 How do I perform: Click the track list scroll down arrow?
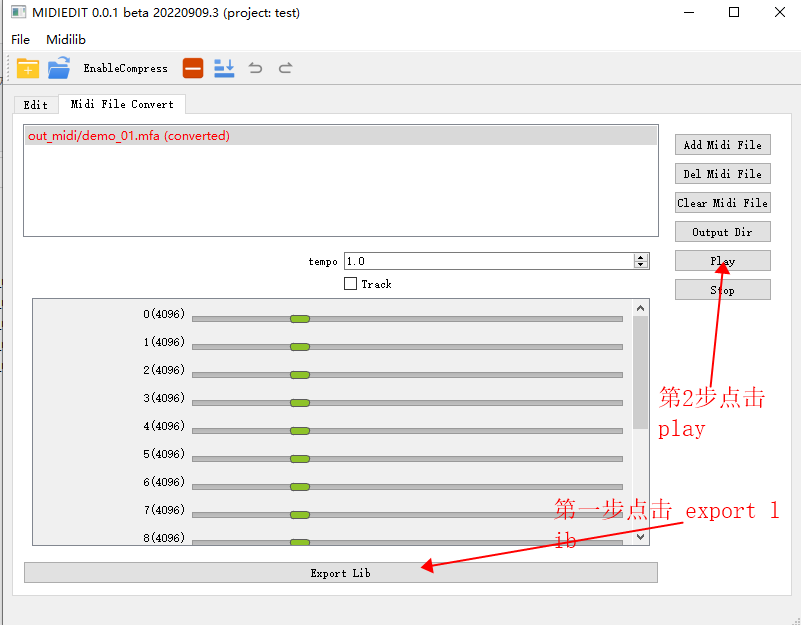tap(640, 537)
